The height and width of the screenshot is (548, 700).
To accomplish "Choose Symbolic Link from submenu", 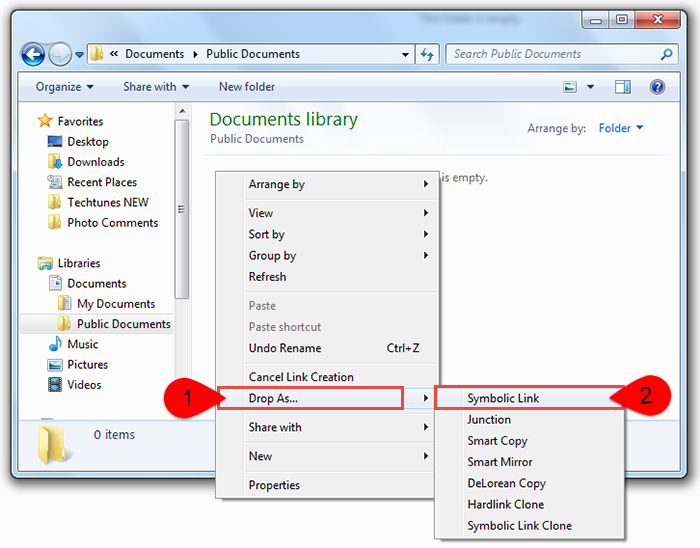I will [503, 398].
